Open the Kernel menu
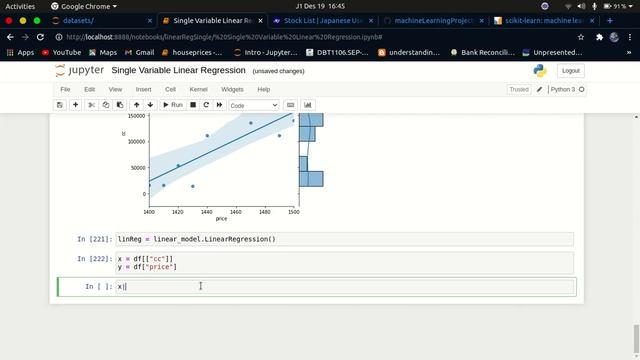 pos(198,89)
